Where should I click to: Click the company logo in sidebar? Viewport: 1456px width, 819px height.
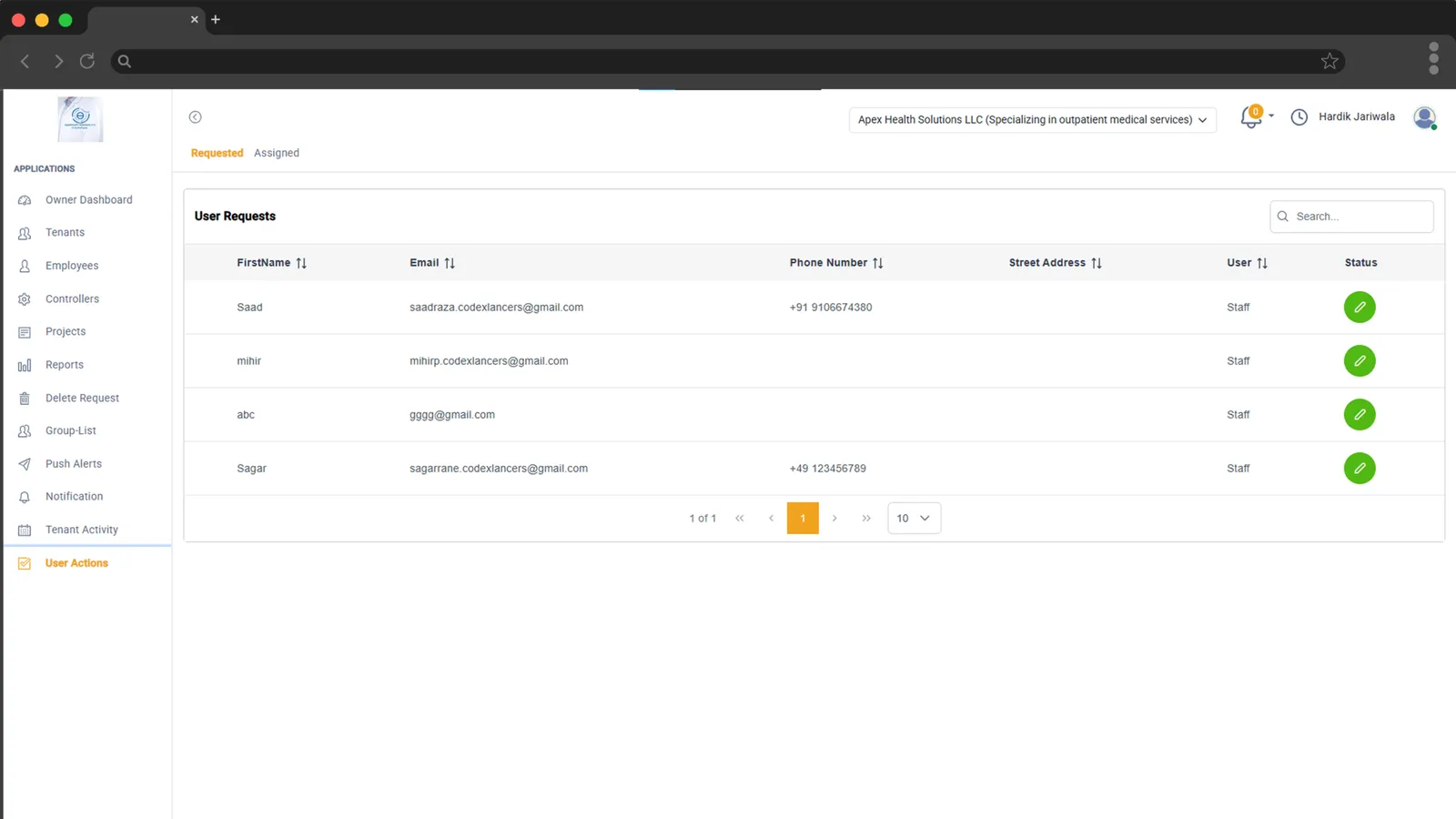tap(80, 119)
